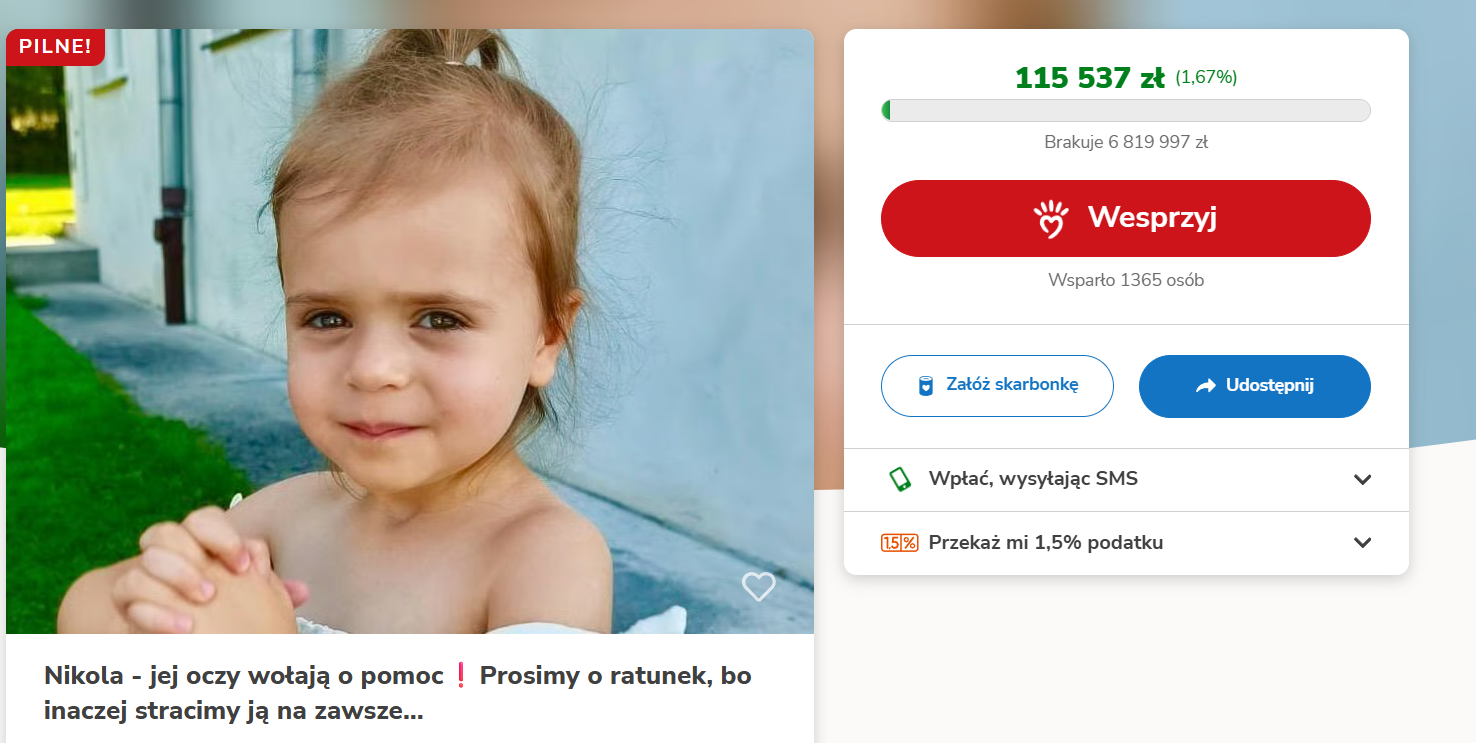Open Nikola's fundraiser photo
Viewport: 1476px width, 743px height.
410,330
